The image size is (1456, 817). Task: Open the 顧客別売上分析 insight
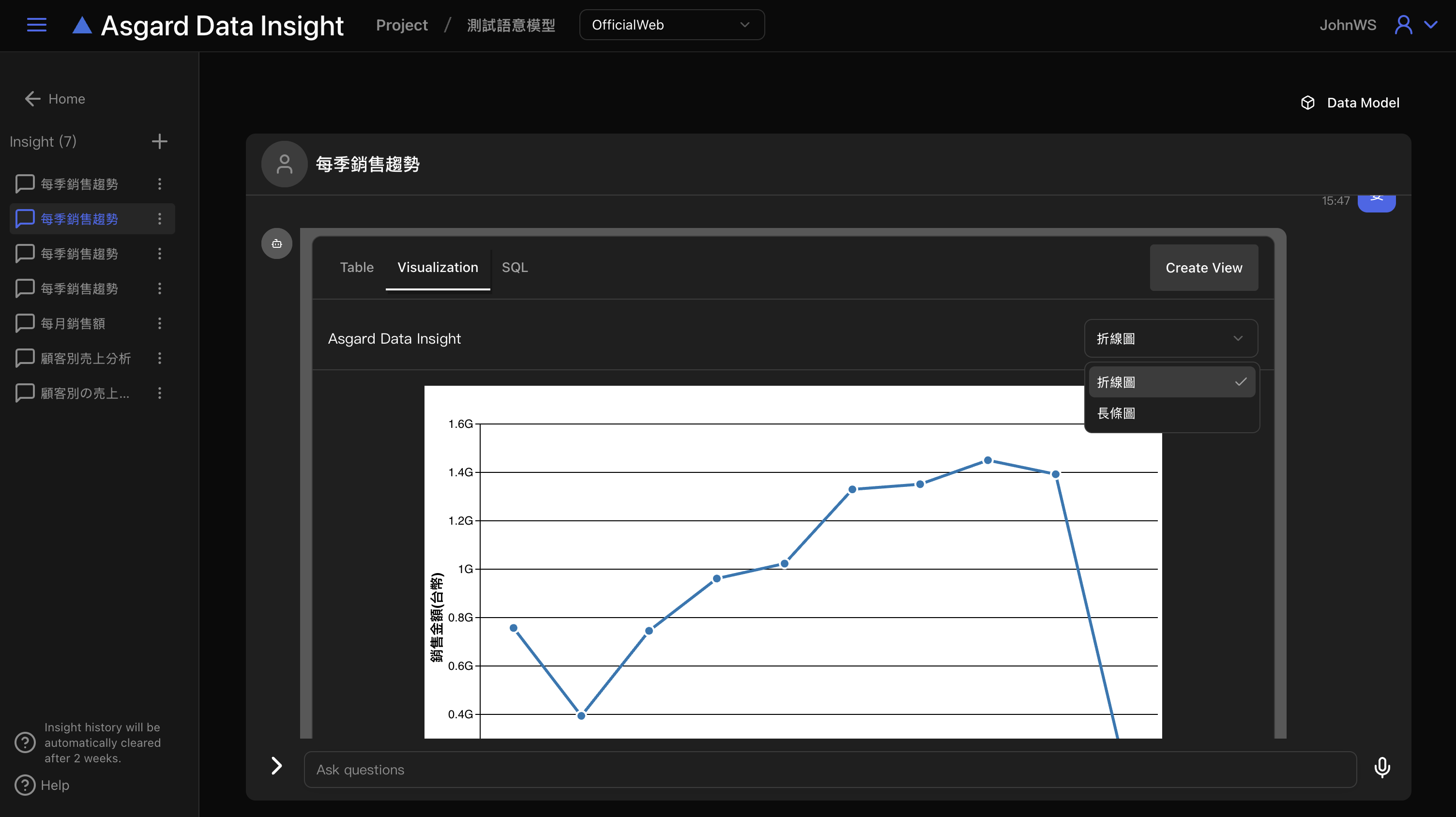85,358
